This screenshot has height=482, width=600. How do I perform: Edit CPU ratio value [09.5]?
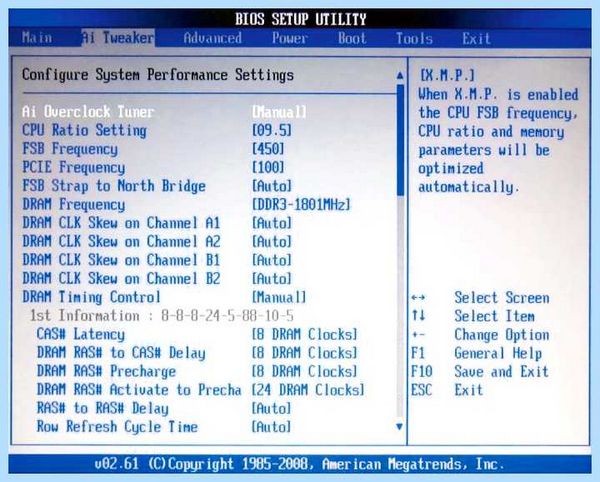[x=272, y=130]
